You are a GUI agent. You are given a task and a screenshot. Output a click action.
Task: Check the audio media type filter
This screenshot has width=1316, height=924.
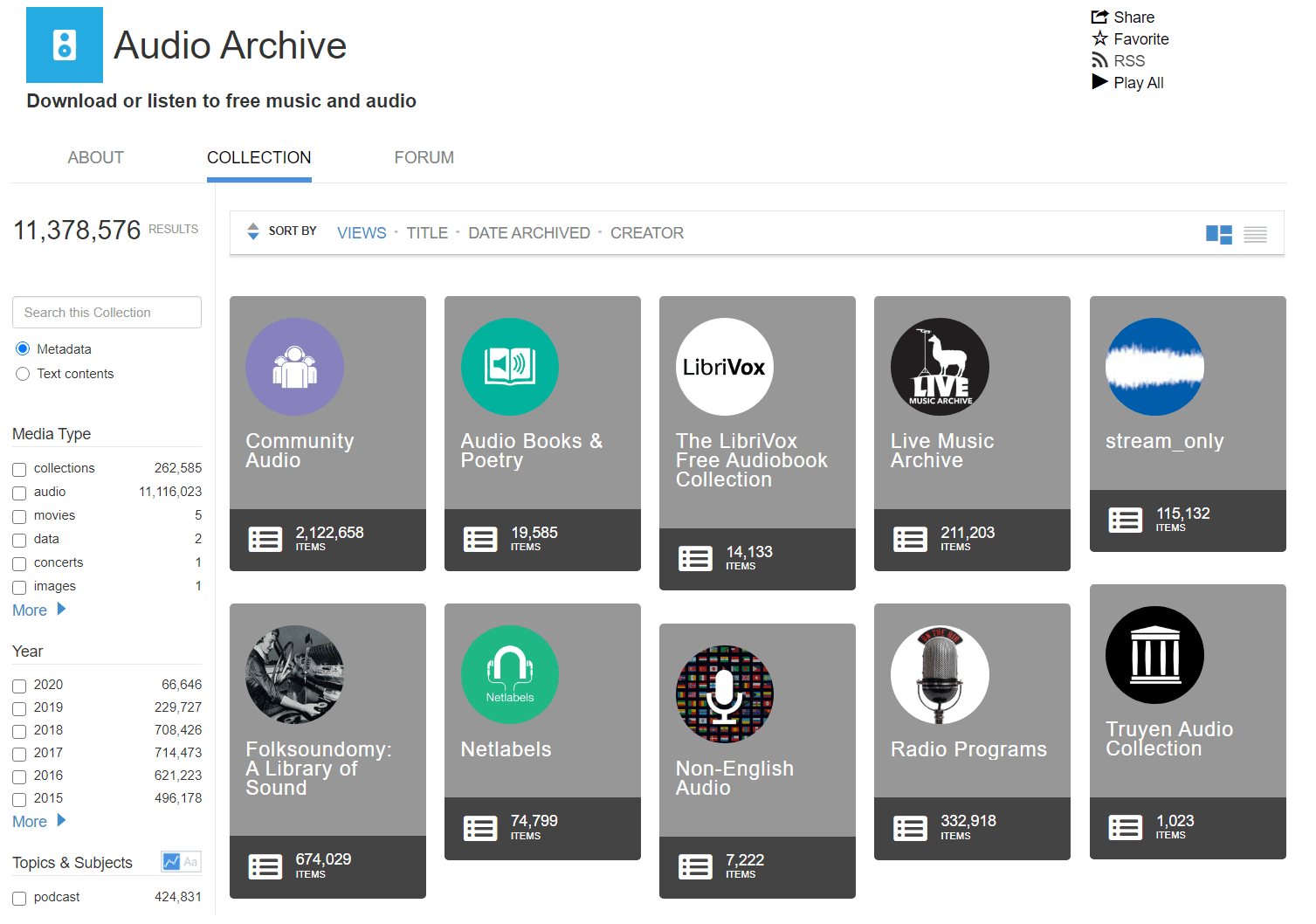[19, 493]
